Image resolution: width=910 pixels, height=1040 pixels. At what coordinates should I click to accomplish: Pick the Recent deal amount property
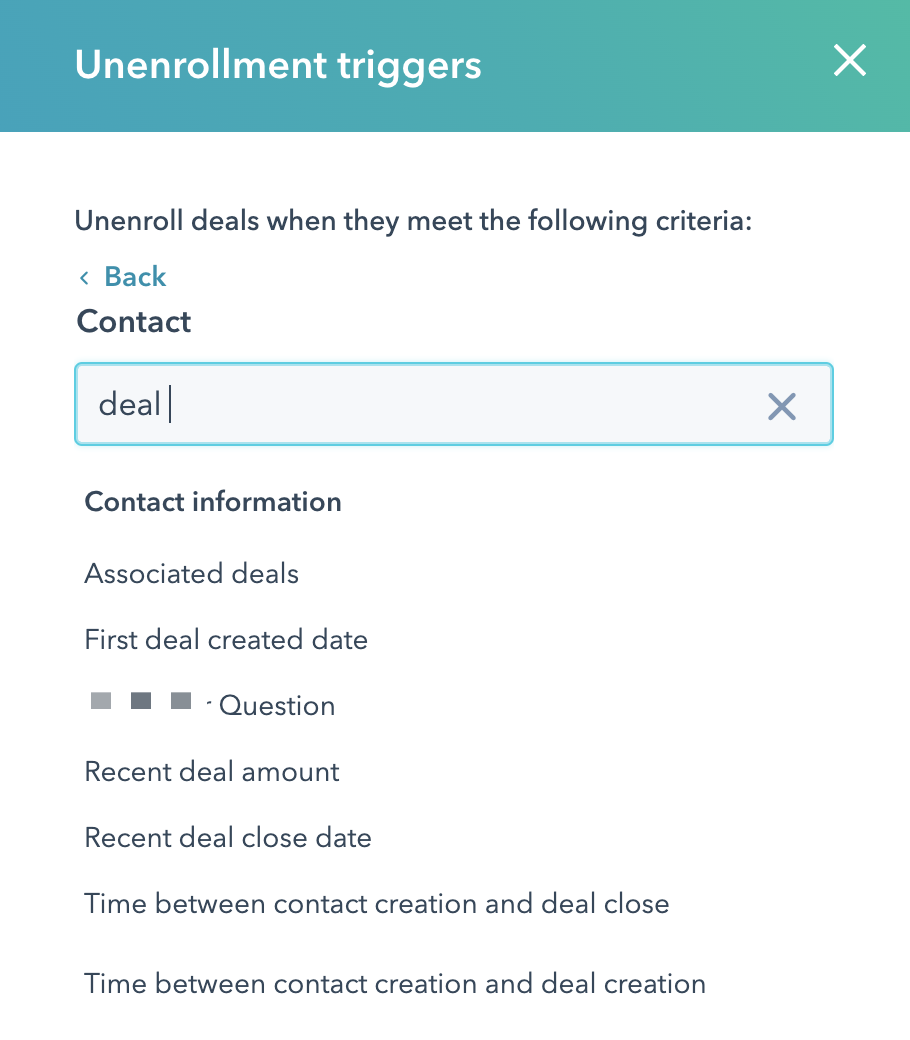(212, 772)
